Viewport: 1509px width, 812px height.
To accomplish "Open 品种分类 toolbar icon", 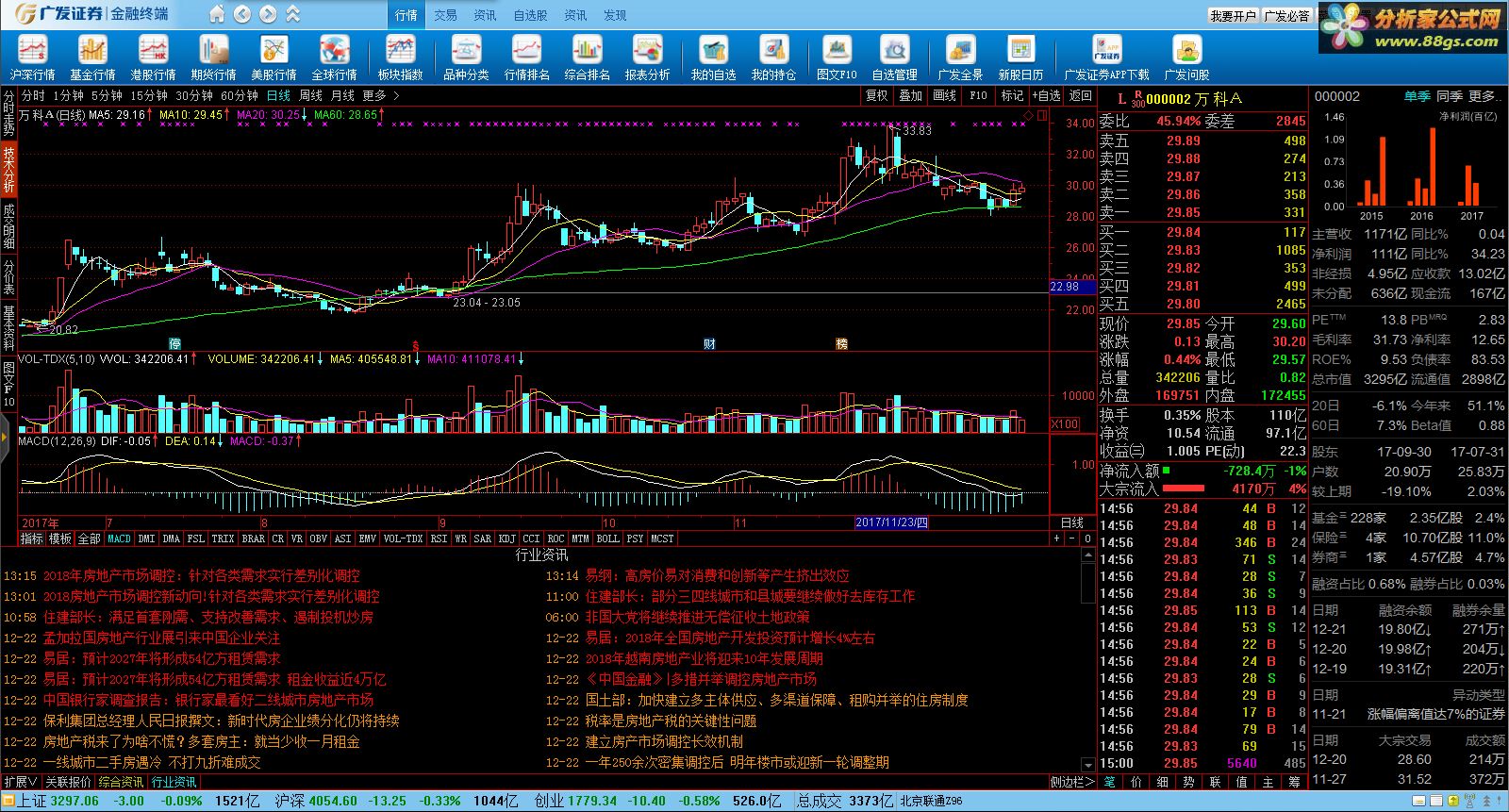I will click(x=466, y=58).
